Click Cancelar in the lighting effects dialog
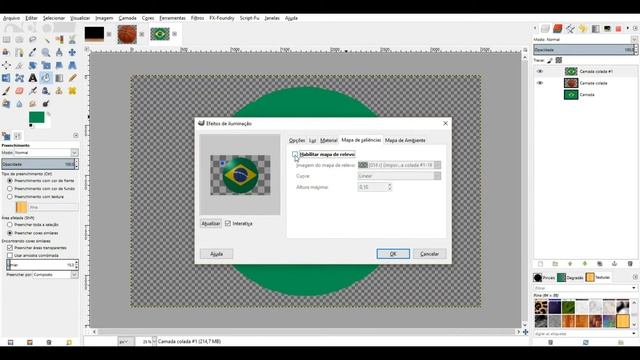This screenshot has height=360, width=640. tap(429, 254)
